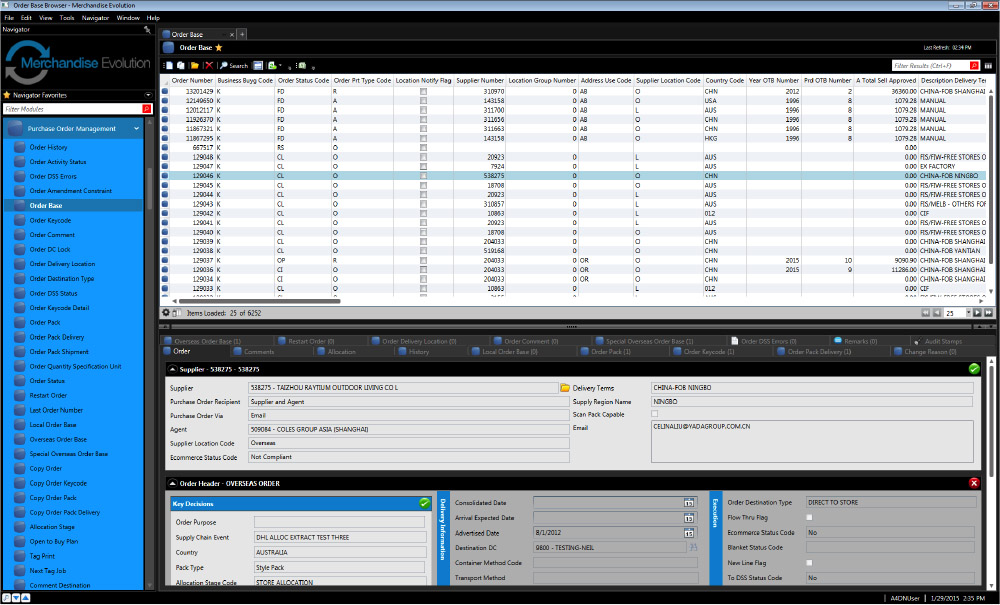
Task: Collapse the Order Header section
Action: [172, 483]
